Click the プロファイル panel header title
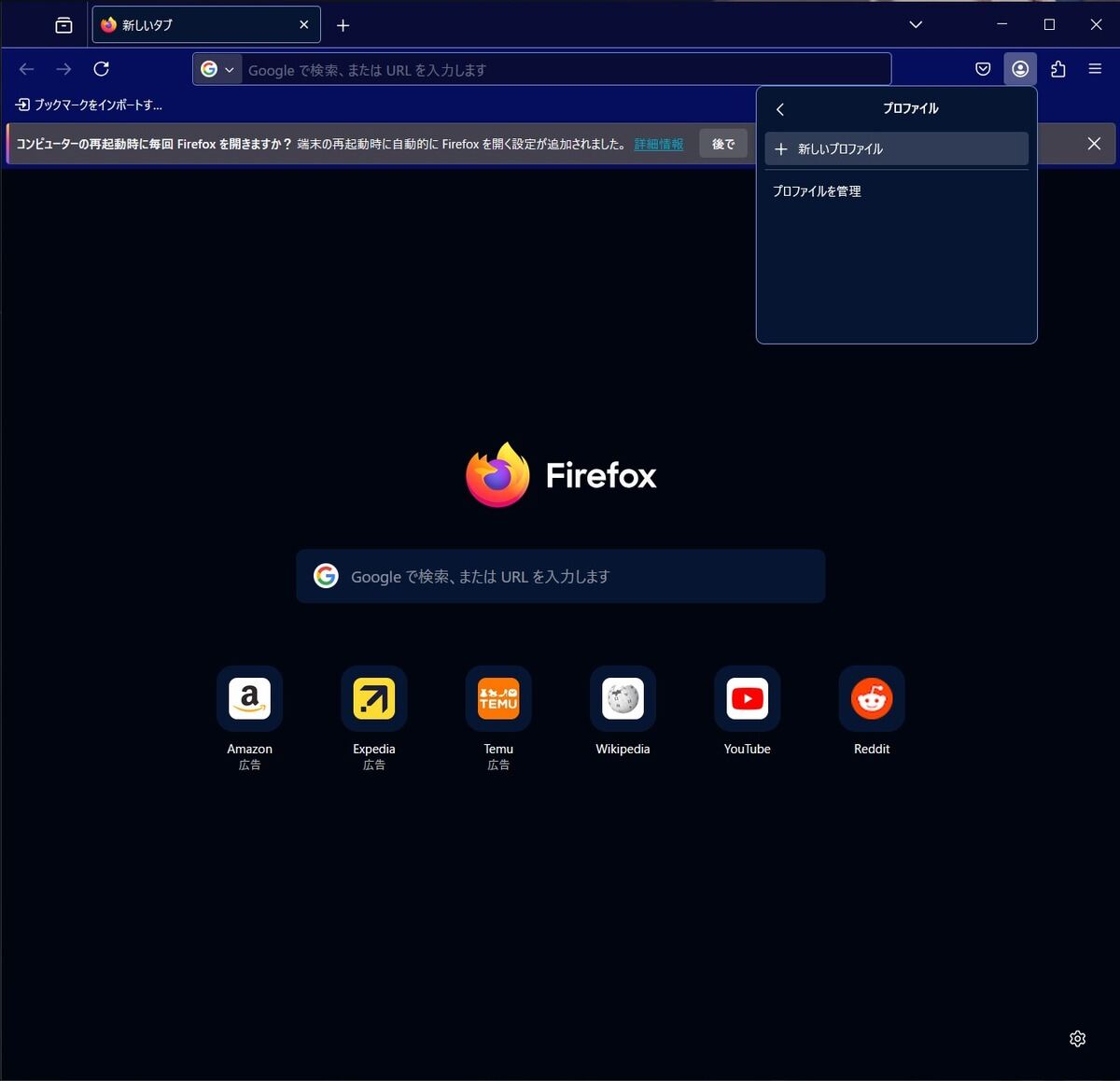 pyautogui.click(x=911, y=108)
